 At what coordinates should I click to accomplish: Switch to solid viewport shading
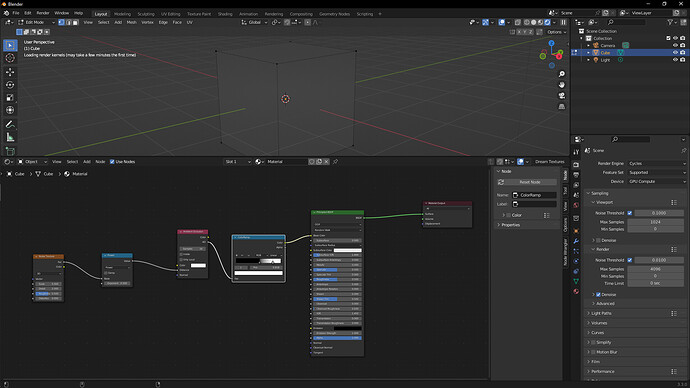coord(533,22)
